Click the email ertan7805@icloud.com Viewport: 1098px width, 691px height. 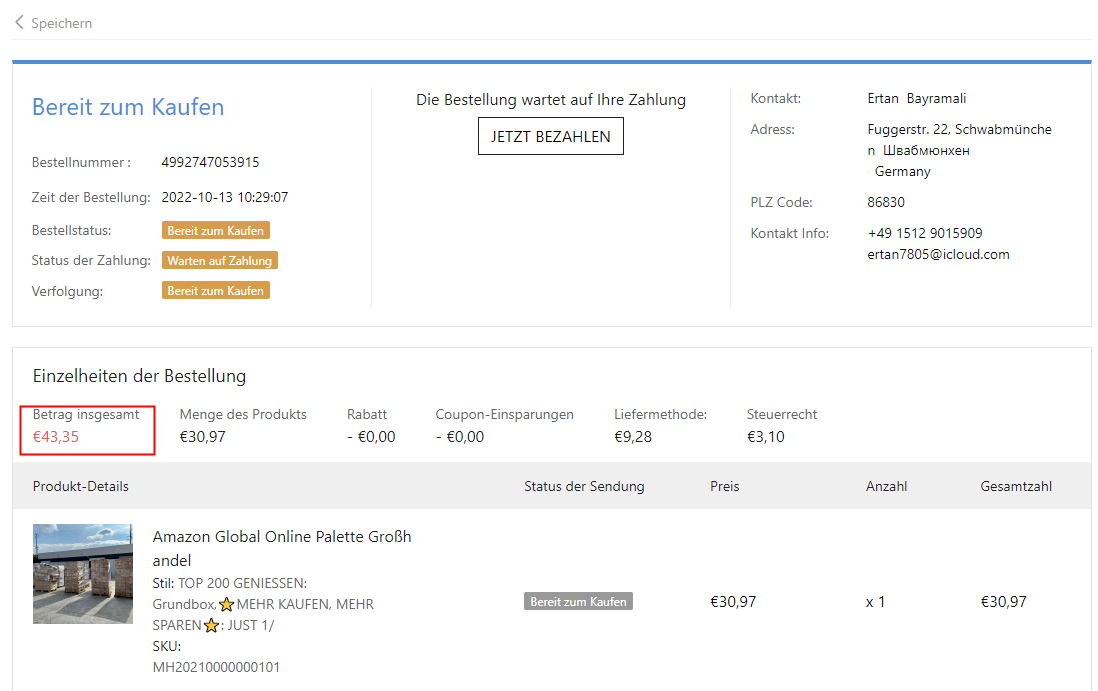(938, 254)
